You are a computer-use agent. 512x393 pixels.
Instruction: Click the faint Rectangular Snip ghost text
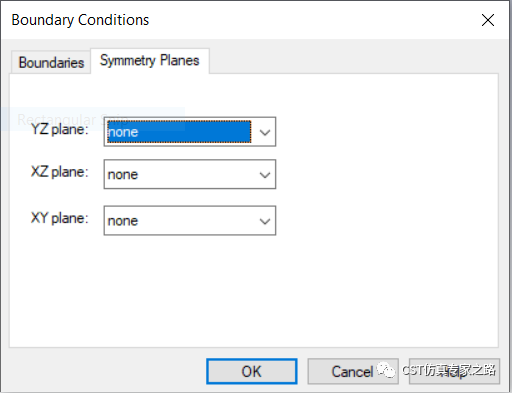pyautogui.click(x=72, y=119)
